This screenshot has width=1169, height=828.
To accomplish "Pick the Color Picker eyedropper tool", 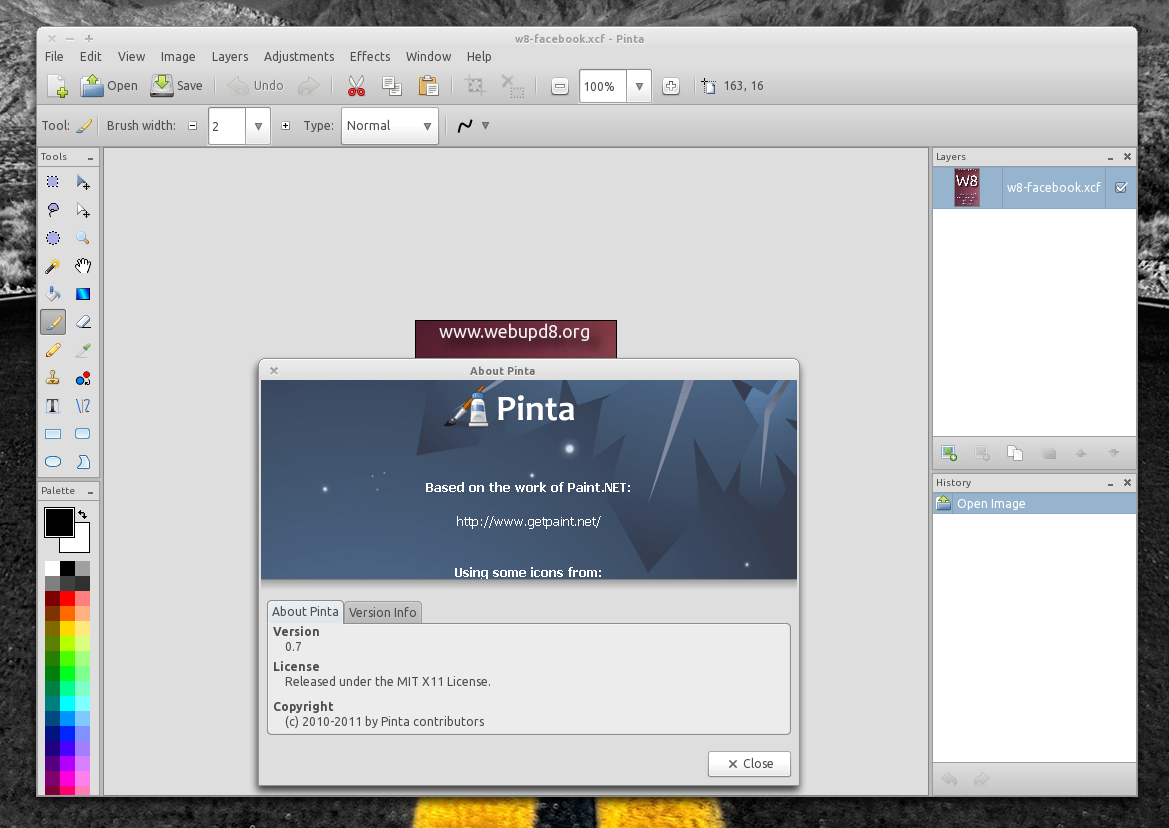I will [83, 350].
